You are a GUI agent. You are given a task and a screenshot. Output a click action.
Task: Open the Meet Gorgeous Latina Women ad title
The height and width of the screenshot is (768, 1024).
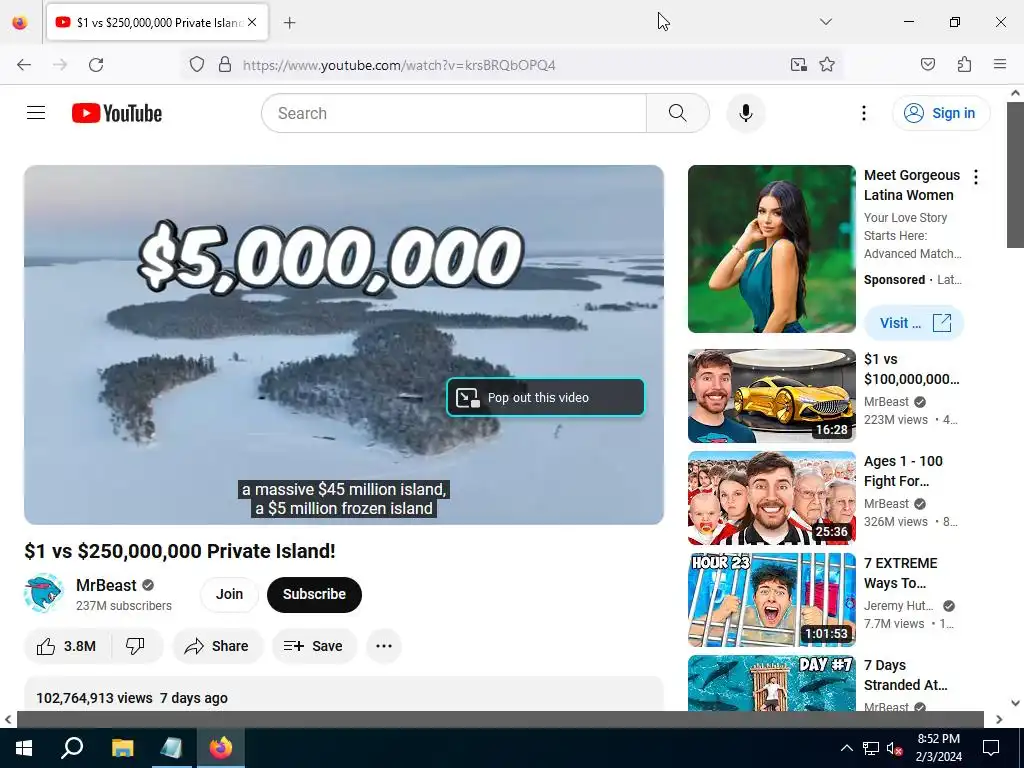pyautogui.click(x=912, y=185)
